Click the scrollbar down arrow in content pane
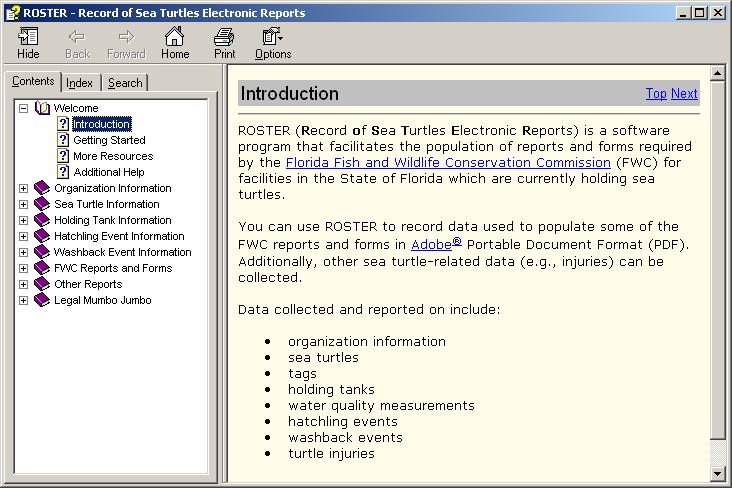Viewport: 732px width, 488px height. [x=717, y=473]
